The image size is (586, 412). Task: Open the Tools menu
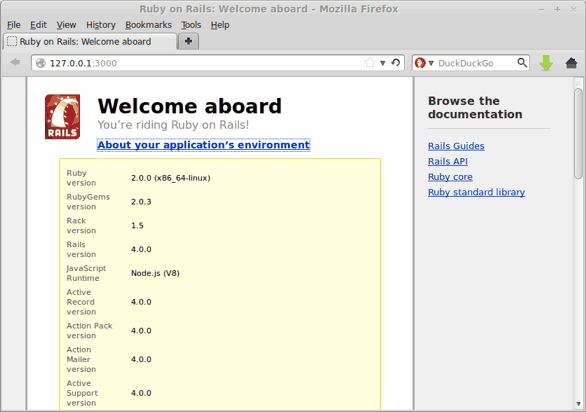pyautogui.click(x=191, y=25)
